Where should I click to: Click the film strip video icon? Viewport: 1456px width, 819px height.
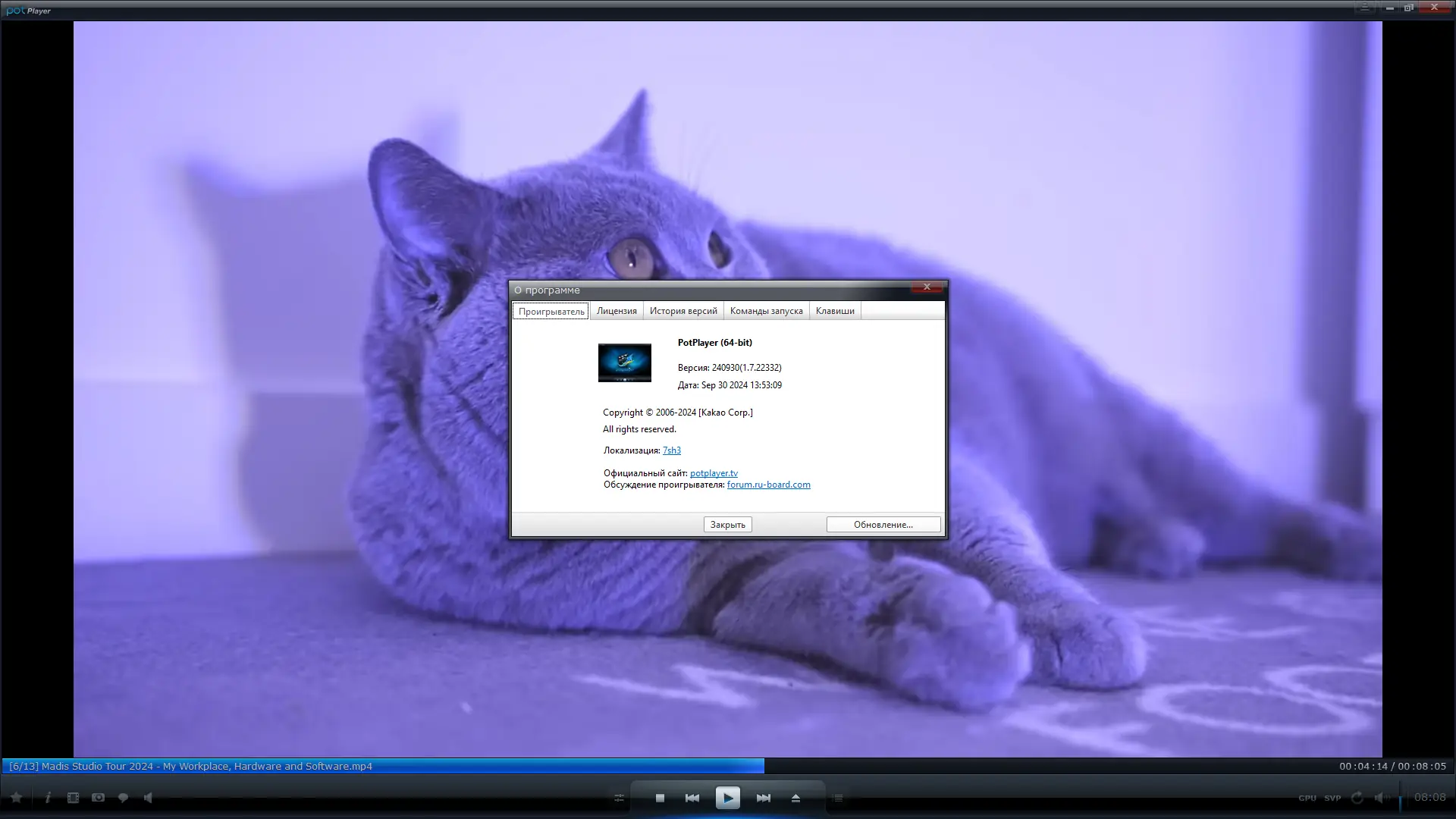coord(73,798)
